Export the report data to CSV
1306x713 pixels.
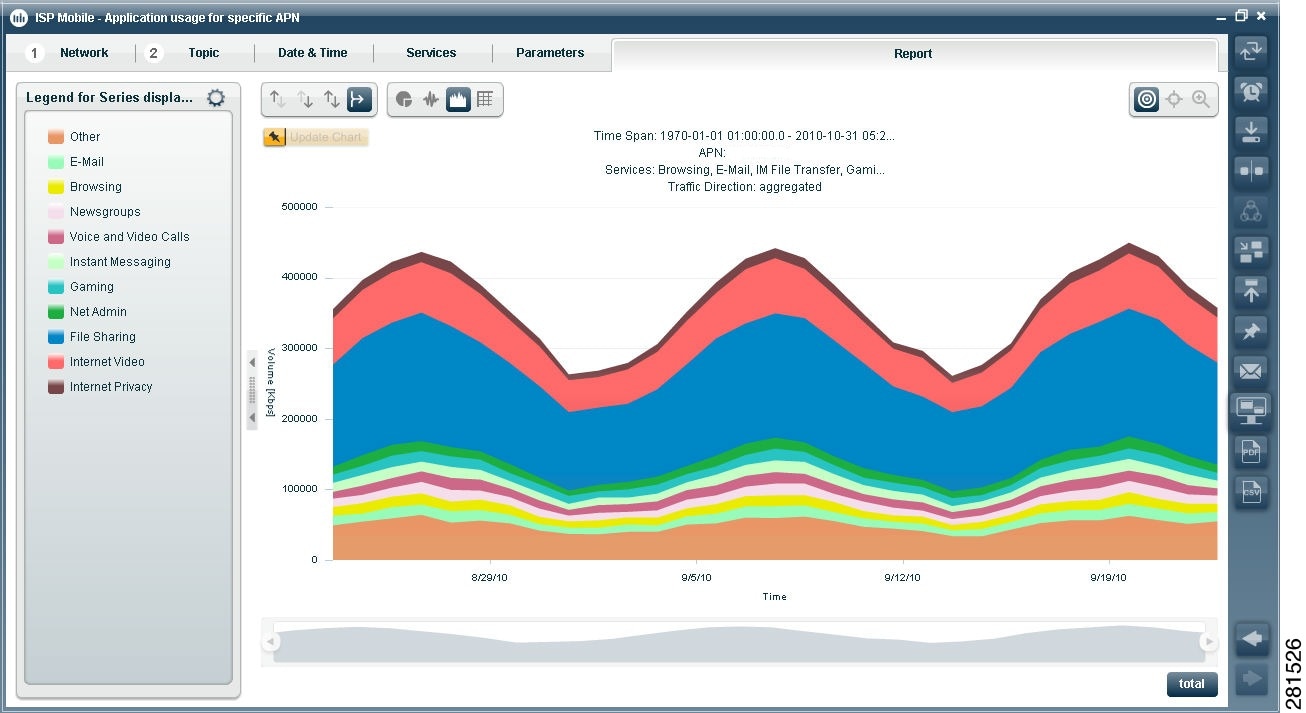[1251, 491]
